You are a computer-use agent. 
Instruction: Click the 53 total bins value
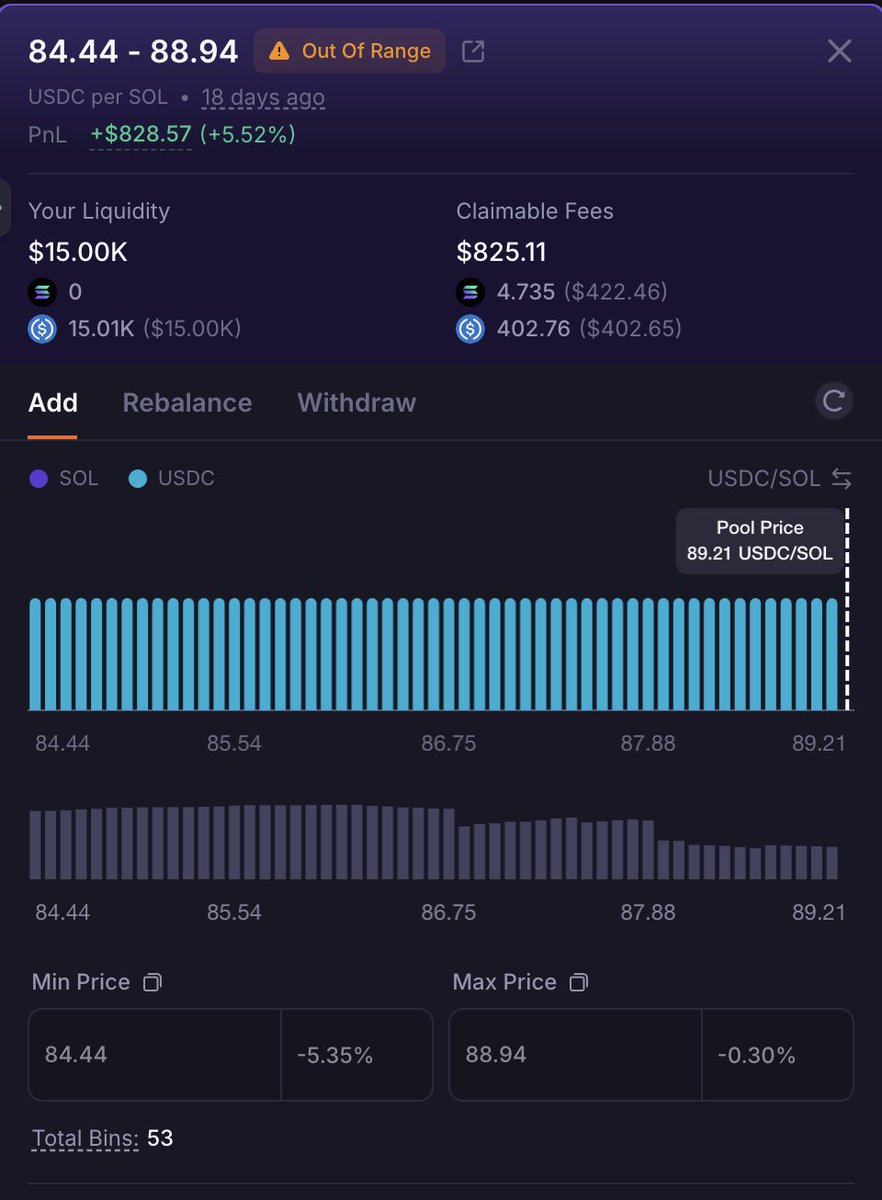pos(160,1138)
